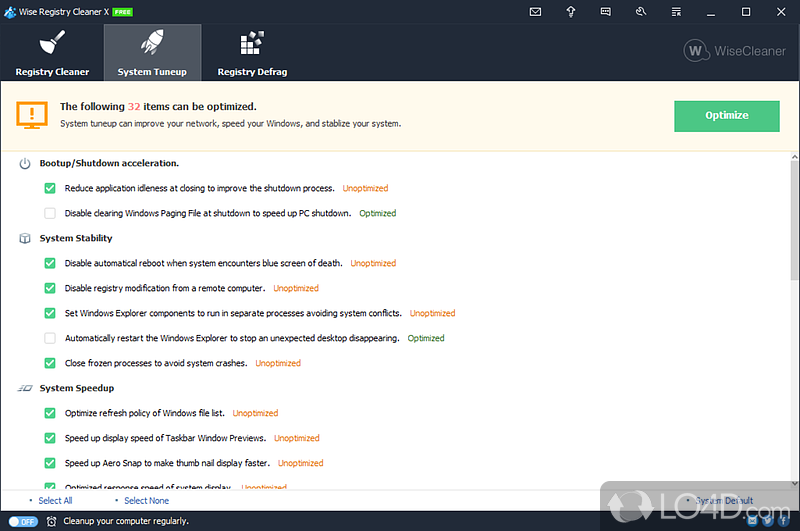Click the alarm clock schedule icon

tap(52, 521)
